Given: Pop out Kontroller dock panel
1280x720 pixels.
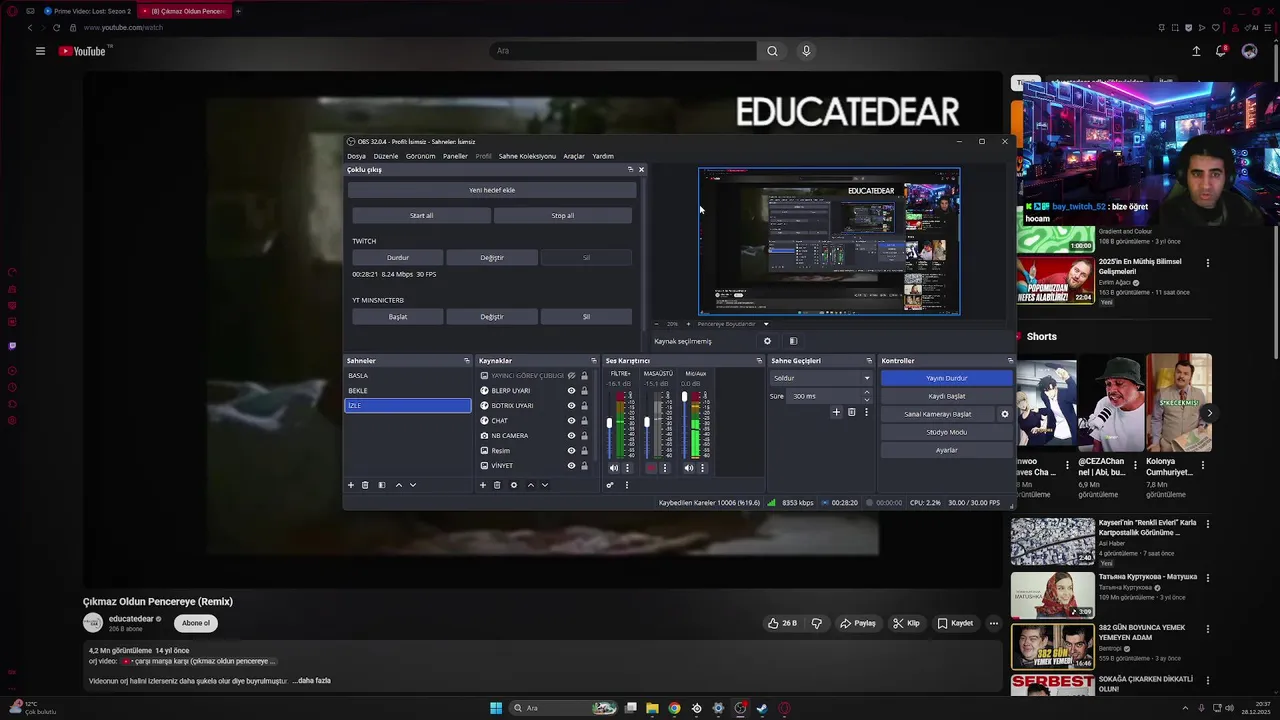Looking at the screenshot, I should [1009, 361].
